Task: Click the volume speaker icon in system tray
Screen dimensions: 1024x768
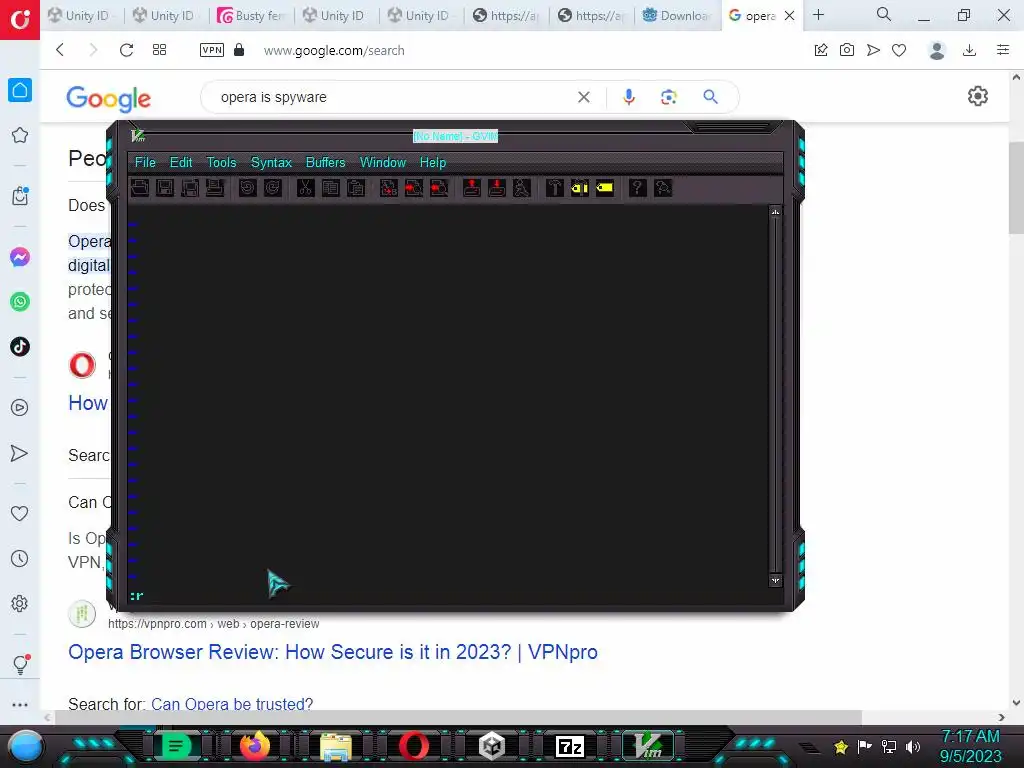Action: point(913,746)
